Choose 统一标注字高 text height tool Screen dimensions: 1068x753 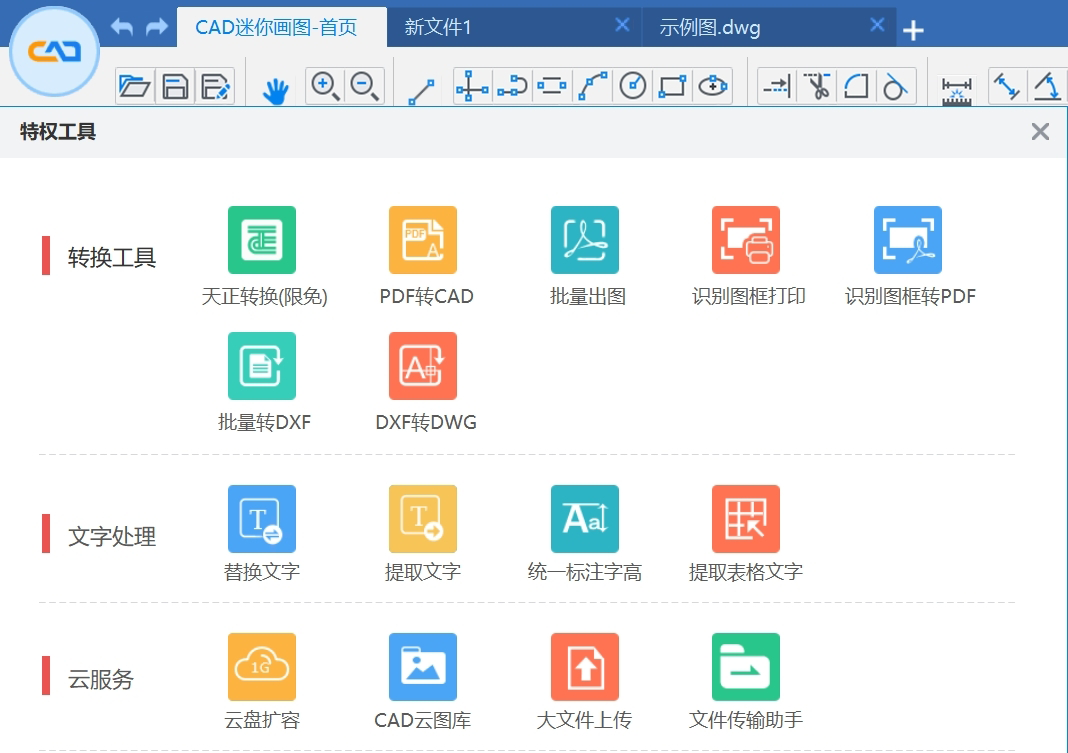point(585,519)
